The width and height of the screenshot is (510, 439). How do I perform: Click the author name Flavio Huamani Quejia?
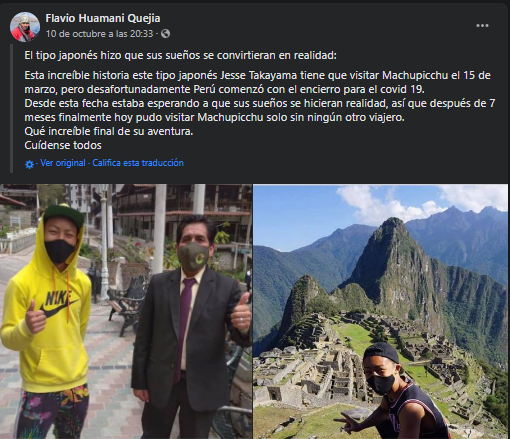[103, 18]
